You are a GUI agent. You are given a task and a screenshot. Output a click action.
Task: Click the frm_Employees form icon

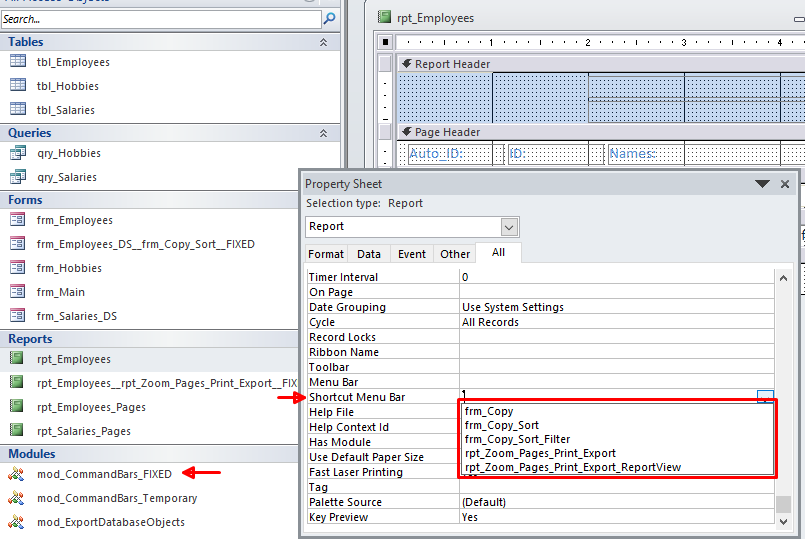[18, 220]
